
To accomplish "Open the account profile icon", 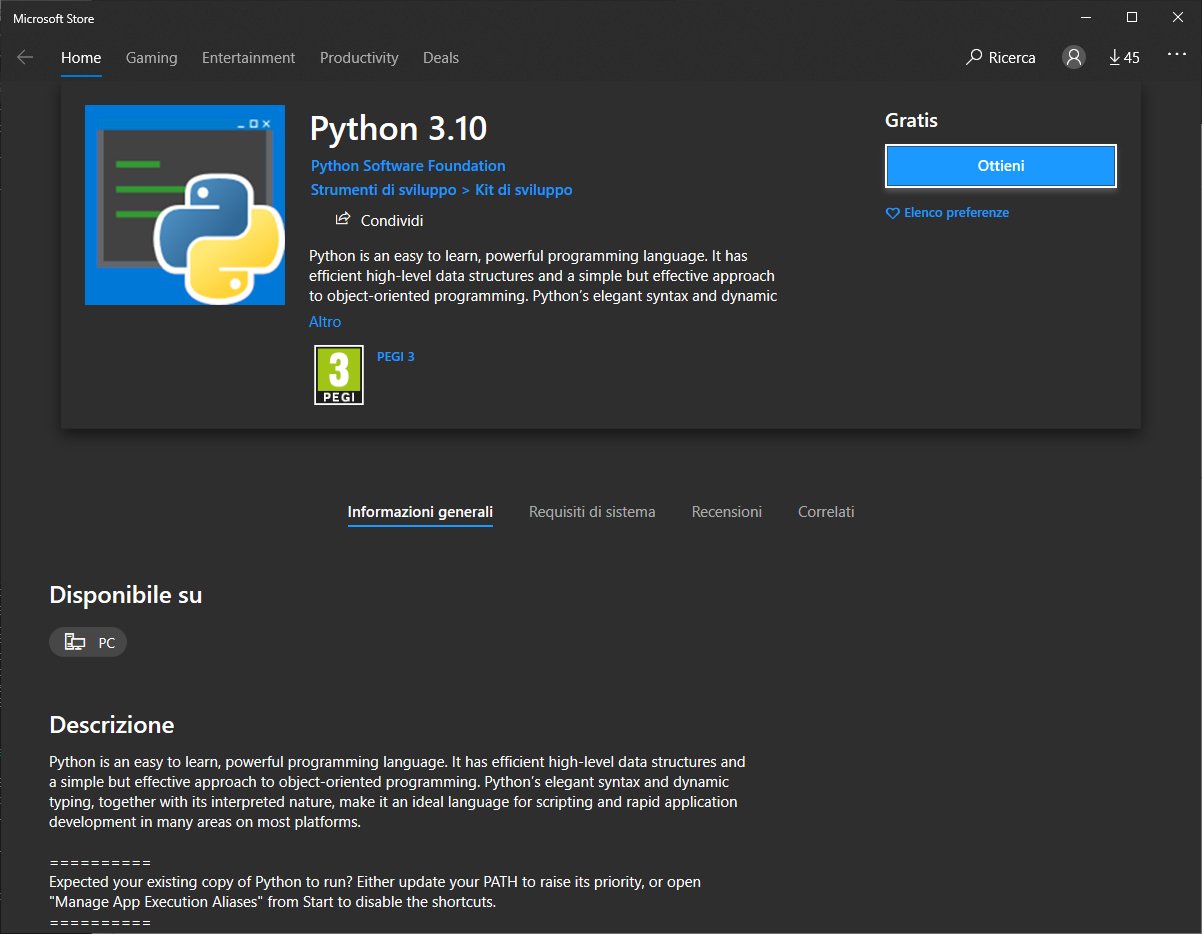I will coord(1074,57).
